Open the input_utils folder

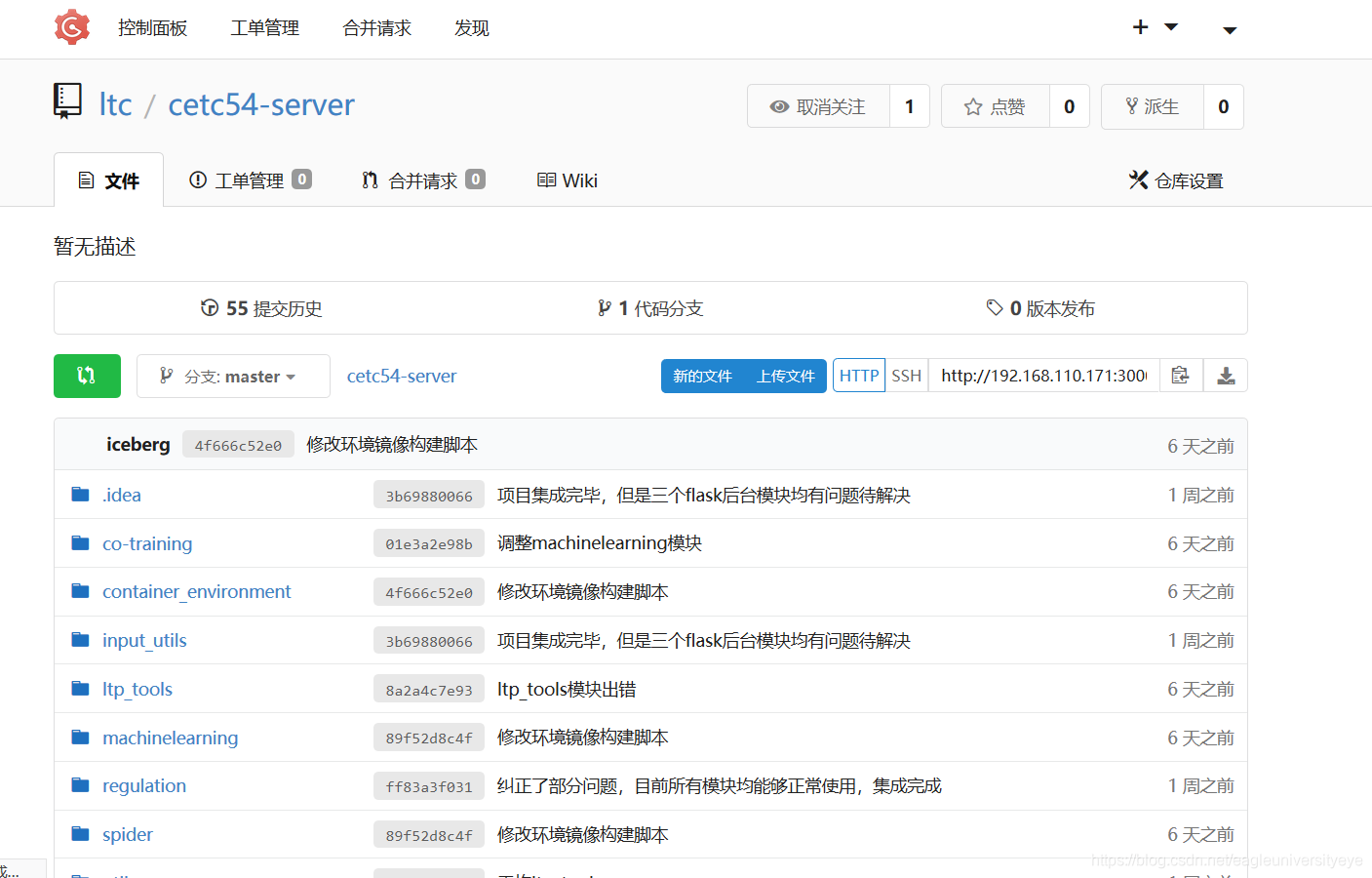point(144,640)
